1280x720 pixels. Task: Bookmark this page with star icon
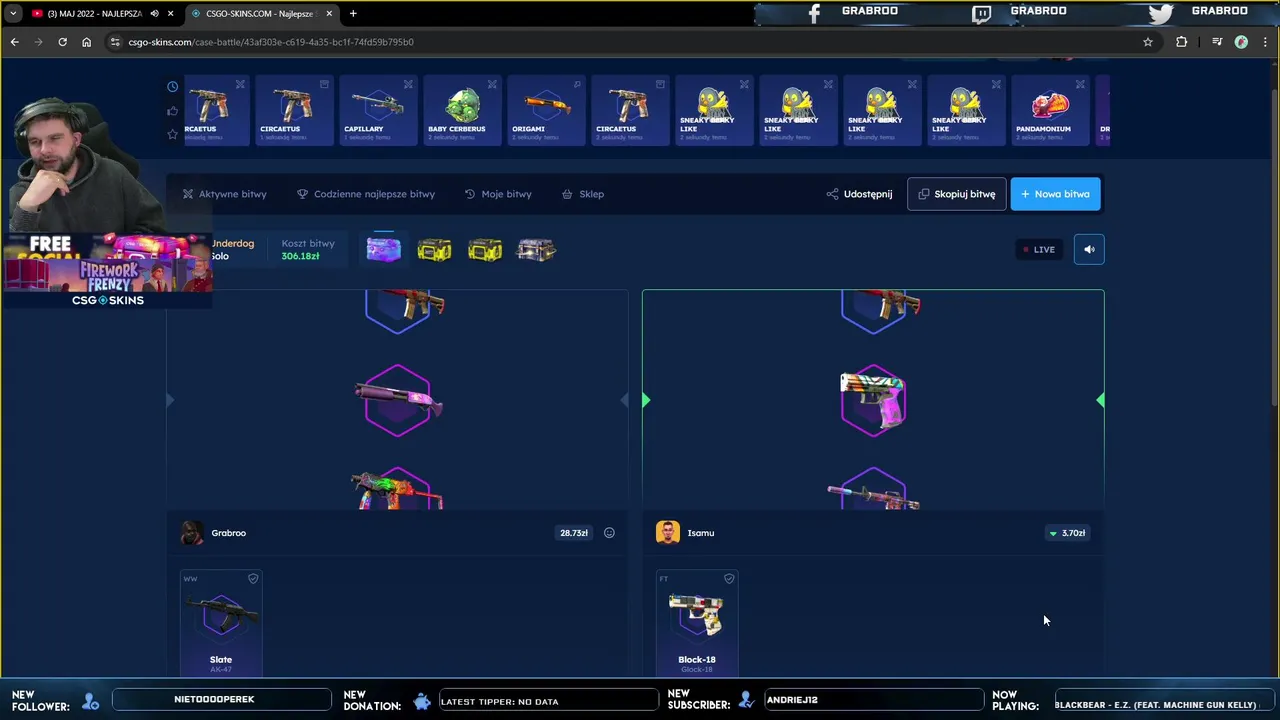coord(1148,42)
